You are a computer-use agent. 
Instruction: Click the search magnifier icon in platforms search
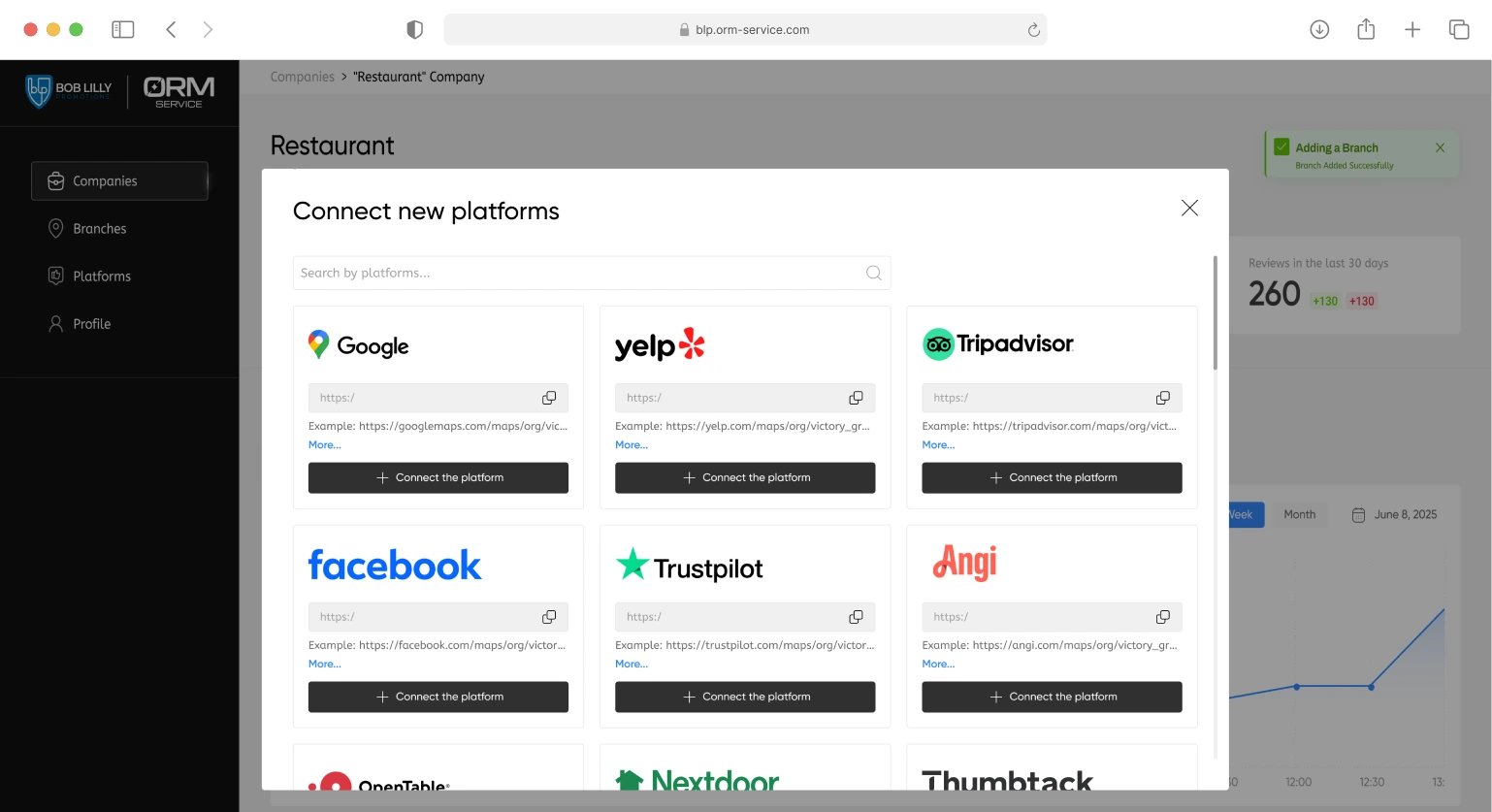tap(873, 274)
